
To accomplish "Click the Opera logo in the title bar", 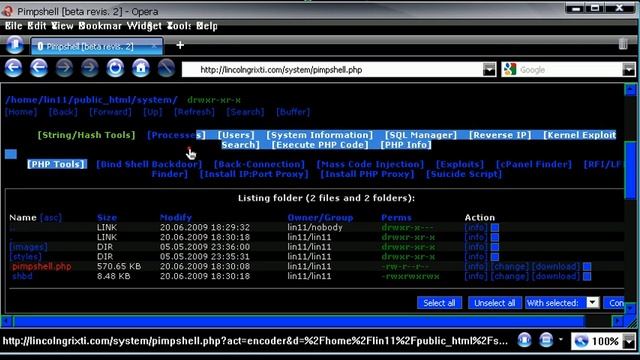I will pyautogui.click(x=7, y=11).
